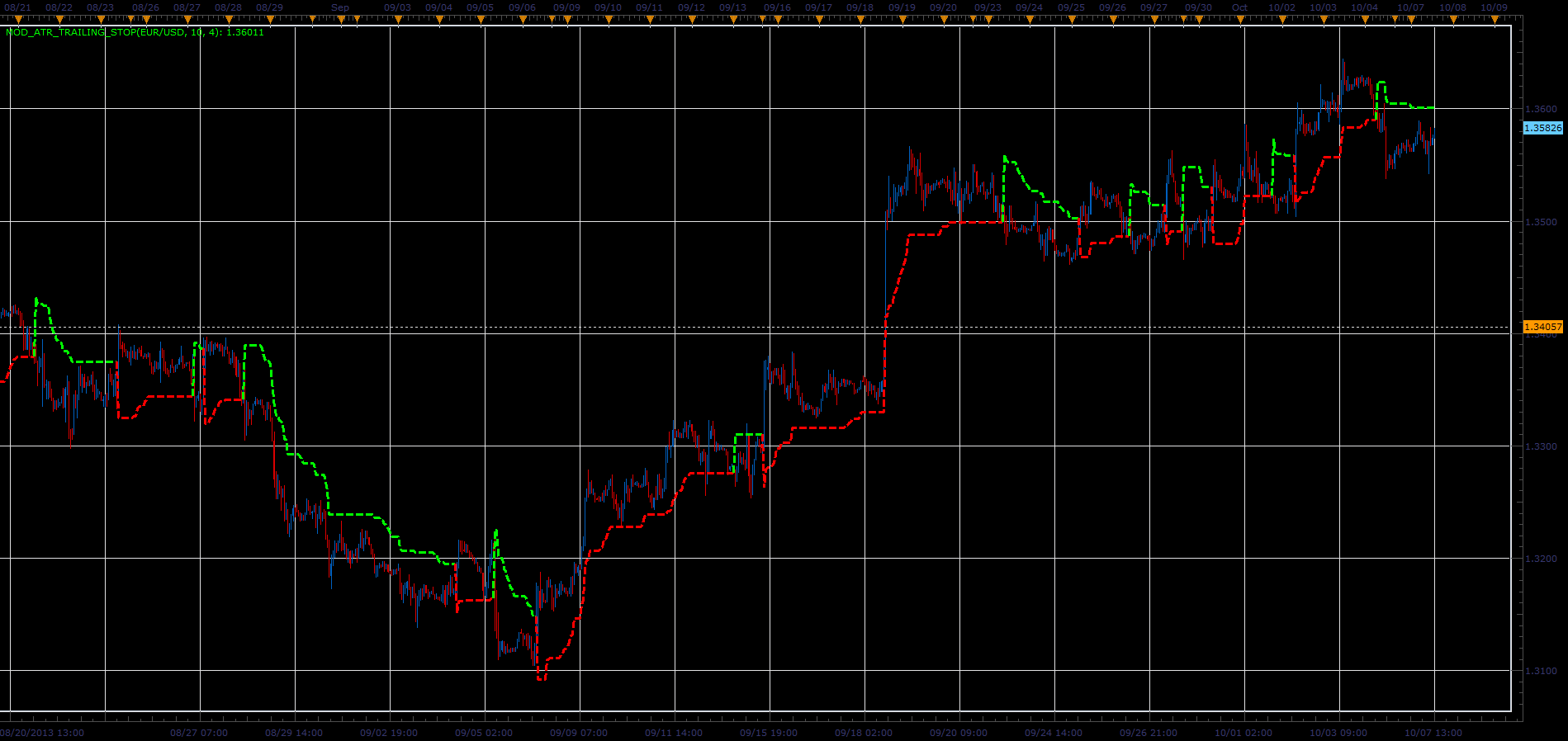Screen dimensions: 1568x741
Task: Select the orange marker beneath 09/12
Action: [691, 19]
